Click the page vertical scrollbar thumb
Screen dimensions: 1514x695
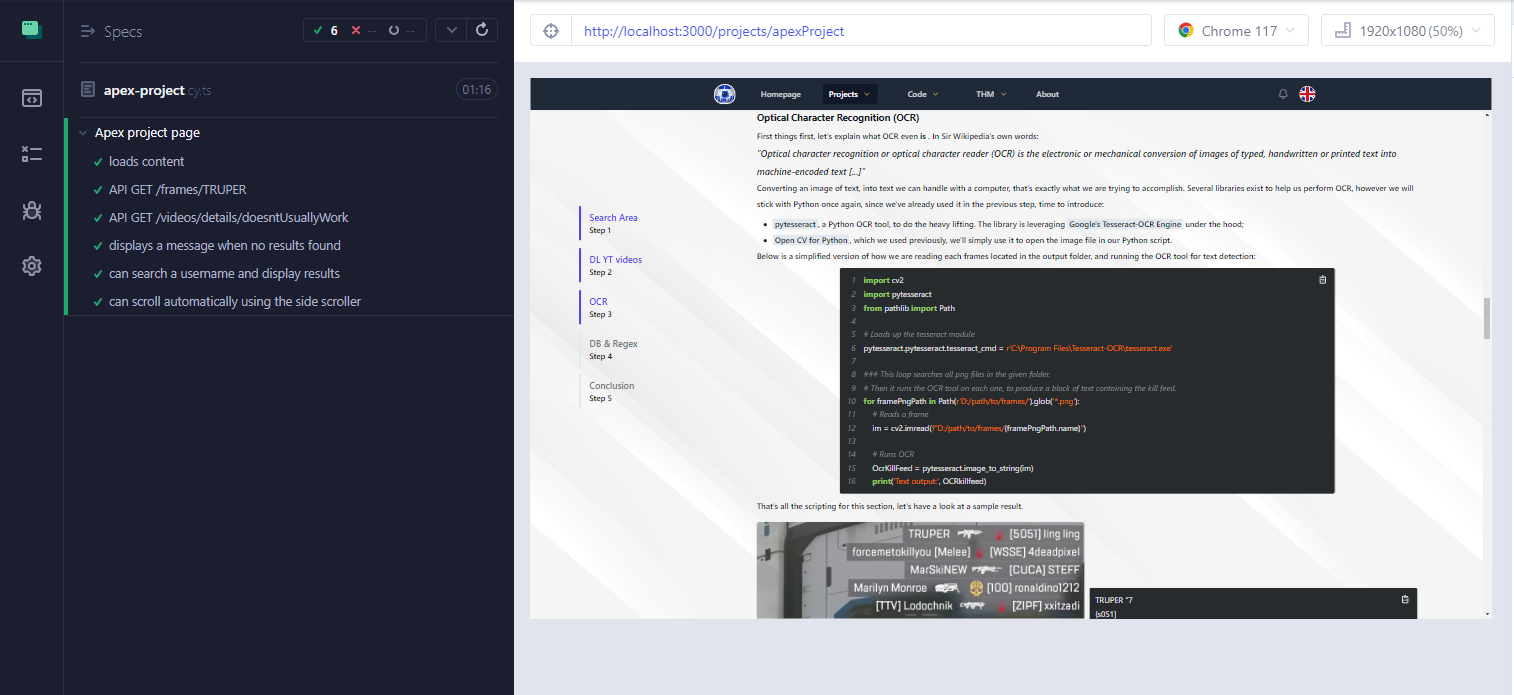pos(1486,318)
